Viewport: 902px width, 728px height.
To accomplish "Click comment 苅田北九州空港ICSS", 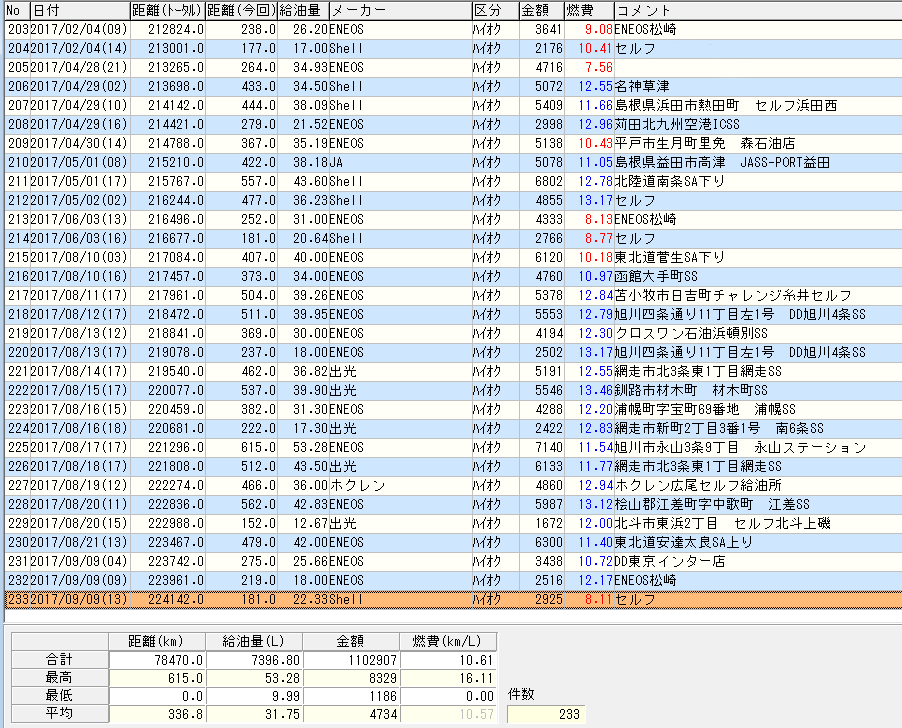I will pos(677,124).
